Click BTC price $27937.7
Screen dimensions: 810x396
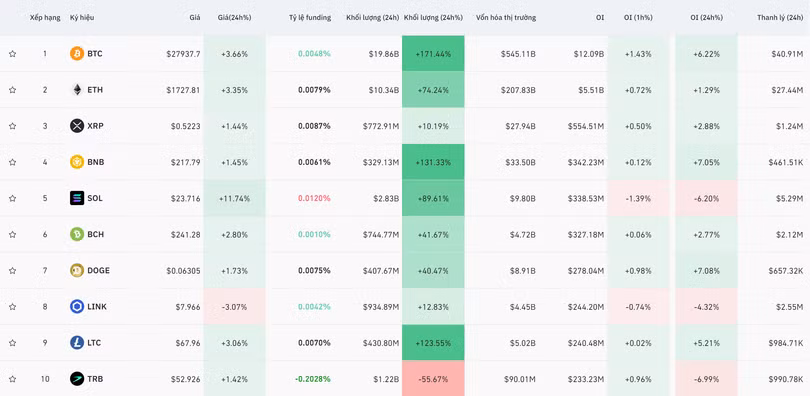click(183, 54)
